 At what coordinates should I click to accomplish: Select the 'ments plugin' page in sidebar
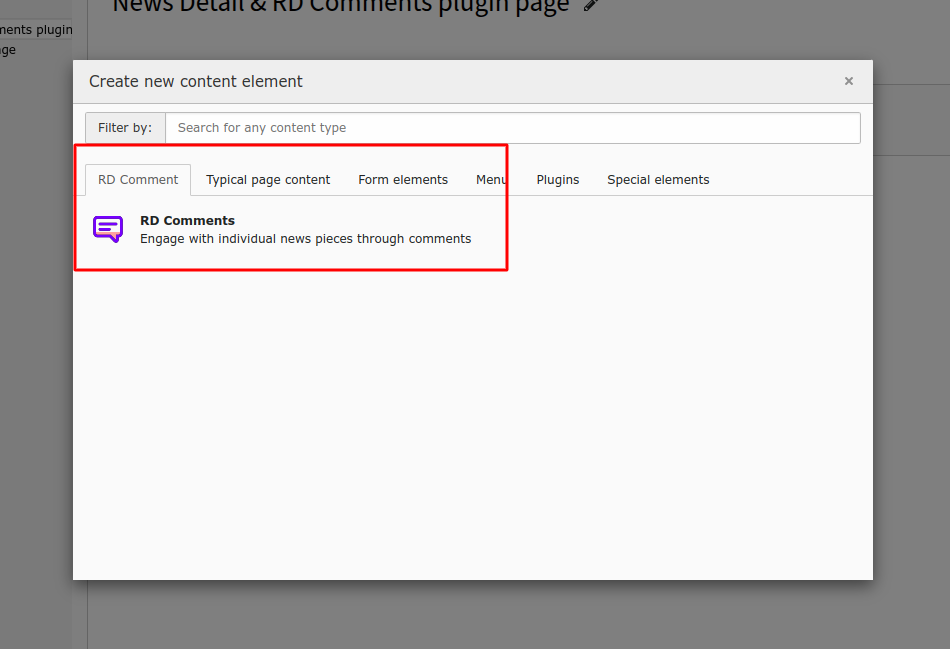click(x=36, y=29)
